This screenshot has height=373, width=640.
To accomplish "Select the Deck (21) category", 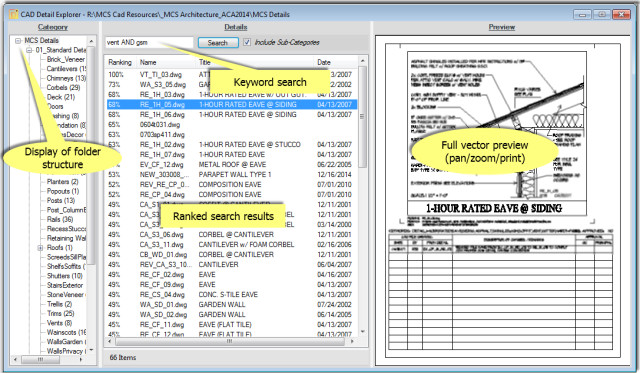I will (61, 97).
